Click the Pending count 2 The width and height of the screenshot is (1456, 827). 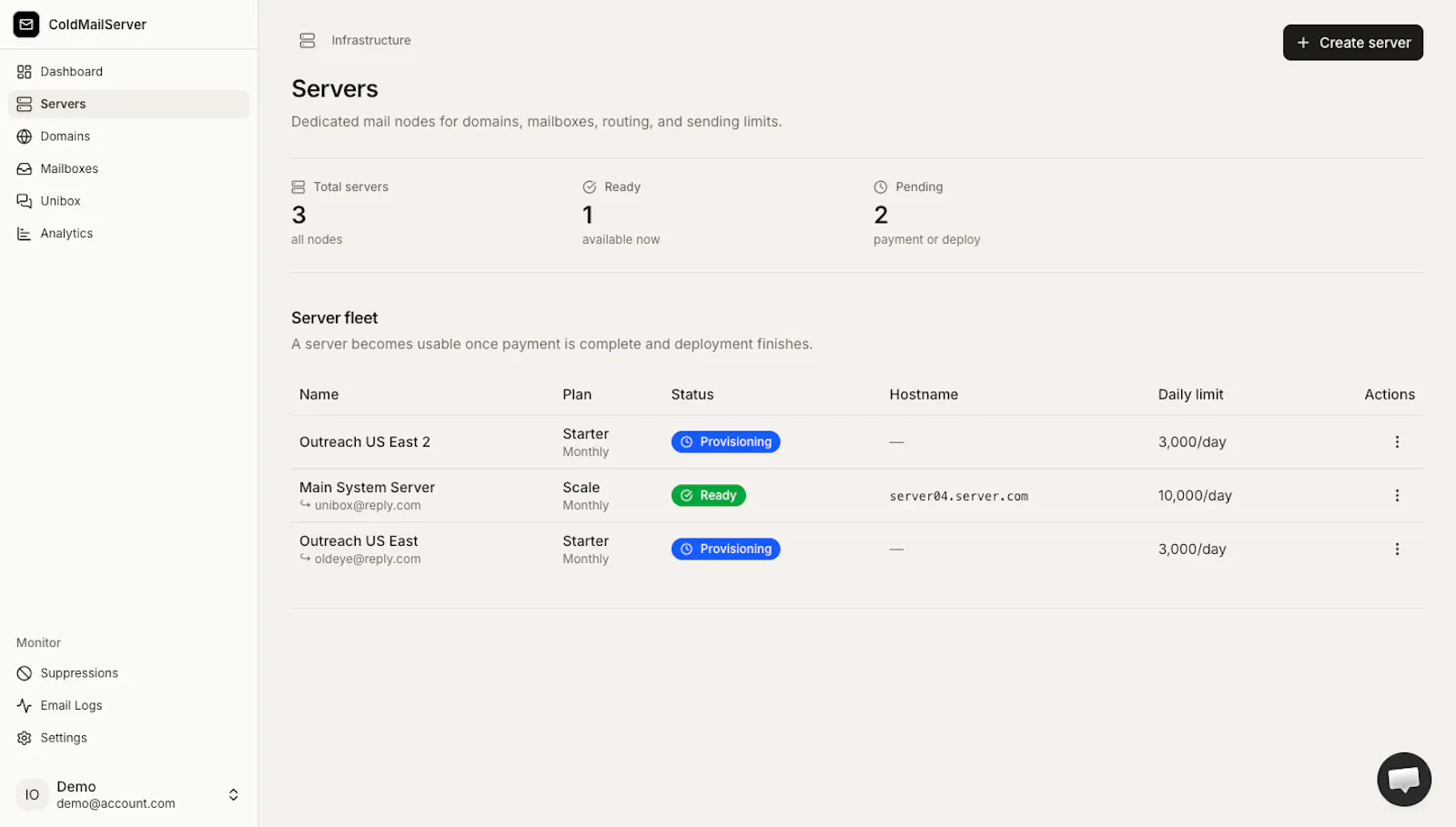[x=881, y=215]
